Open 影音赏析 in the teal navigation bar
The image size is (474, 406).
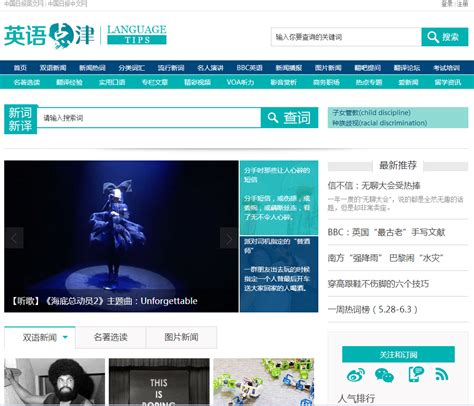coord(283,82)
